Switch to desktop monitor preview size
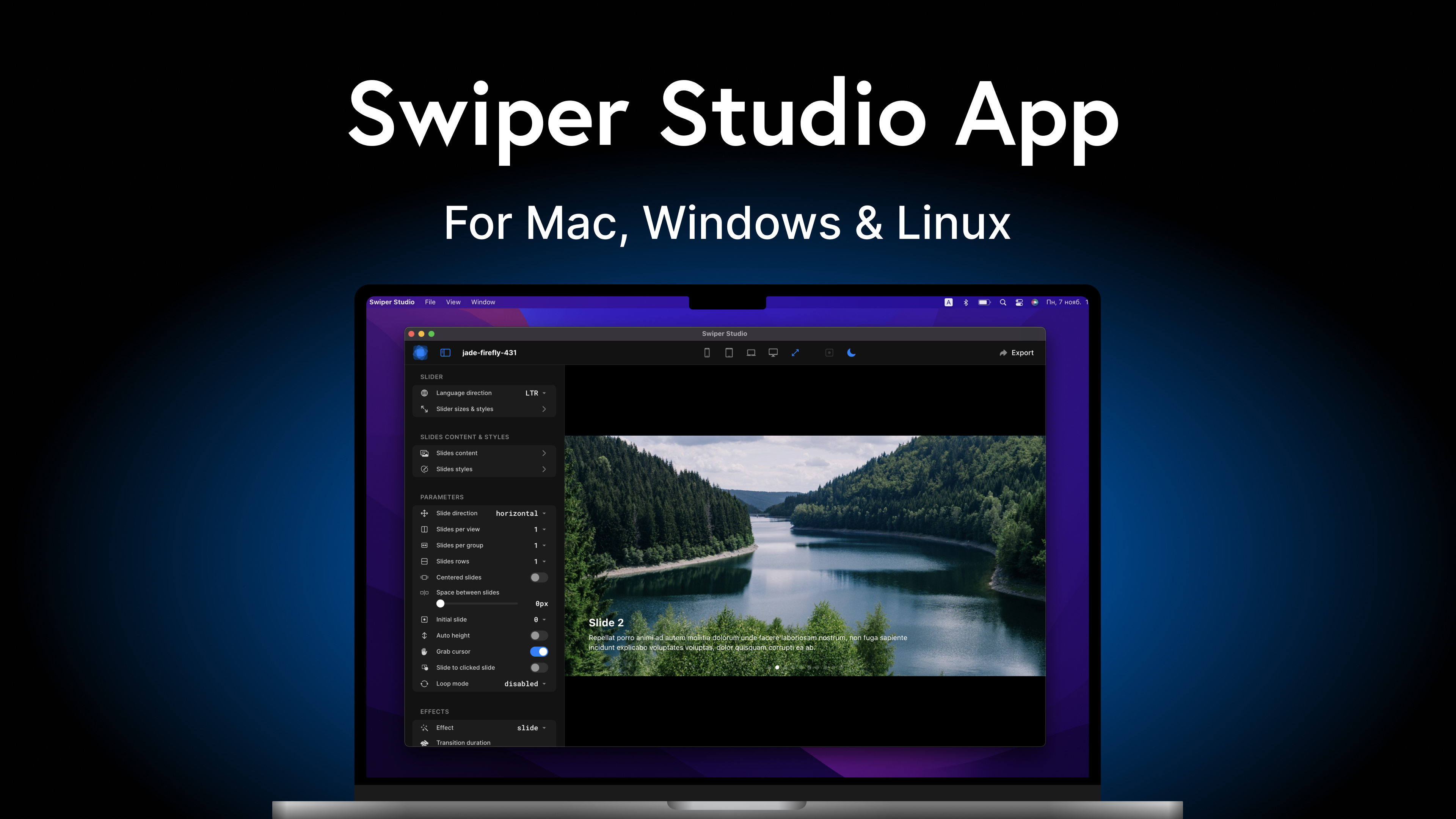Screen dimensions: 1456x819 773,353
